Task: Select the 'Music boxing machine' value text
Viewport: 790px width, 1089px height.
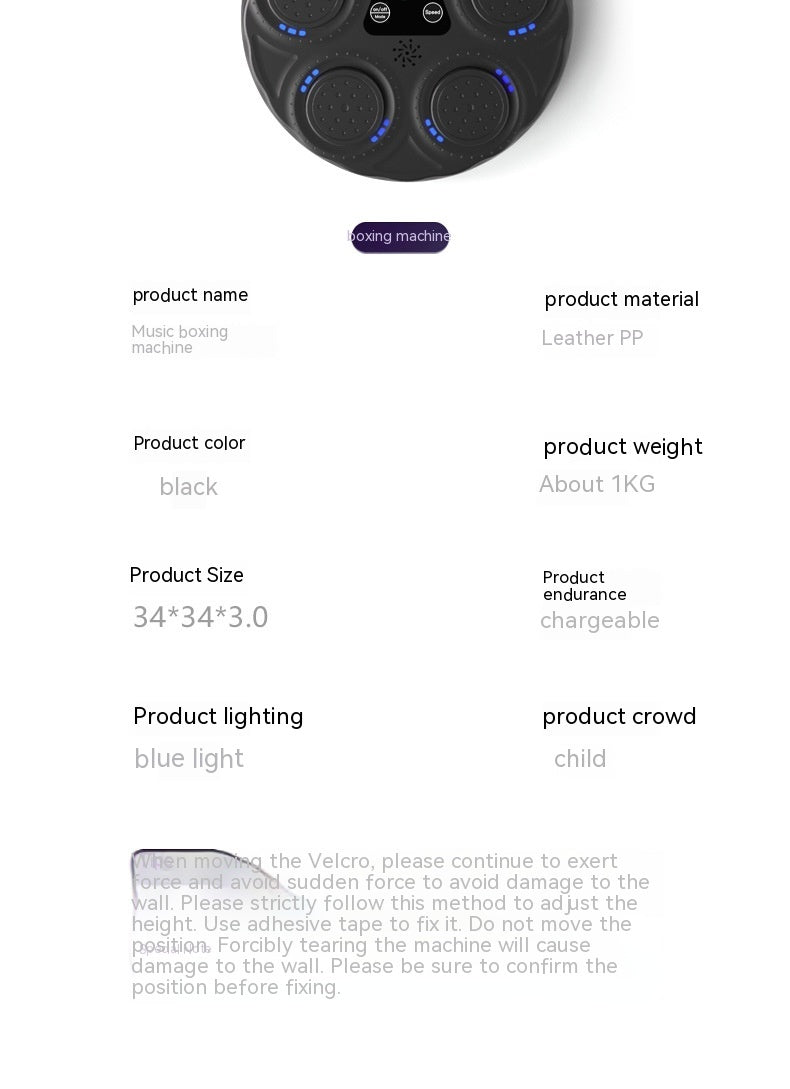Action: 180,340
